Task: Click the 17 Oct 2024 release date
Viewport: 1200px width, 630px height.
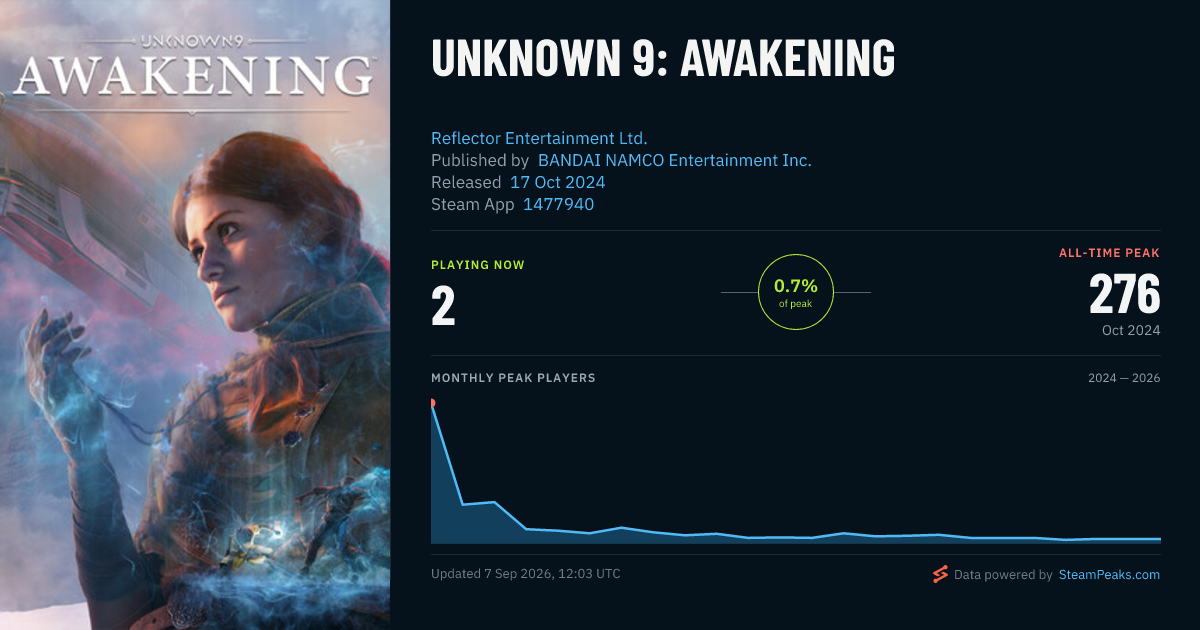Action: (557, 182)
